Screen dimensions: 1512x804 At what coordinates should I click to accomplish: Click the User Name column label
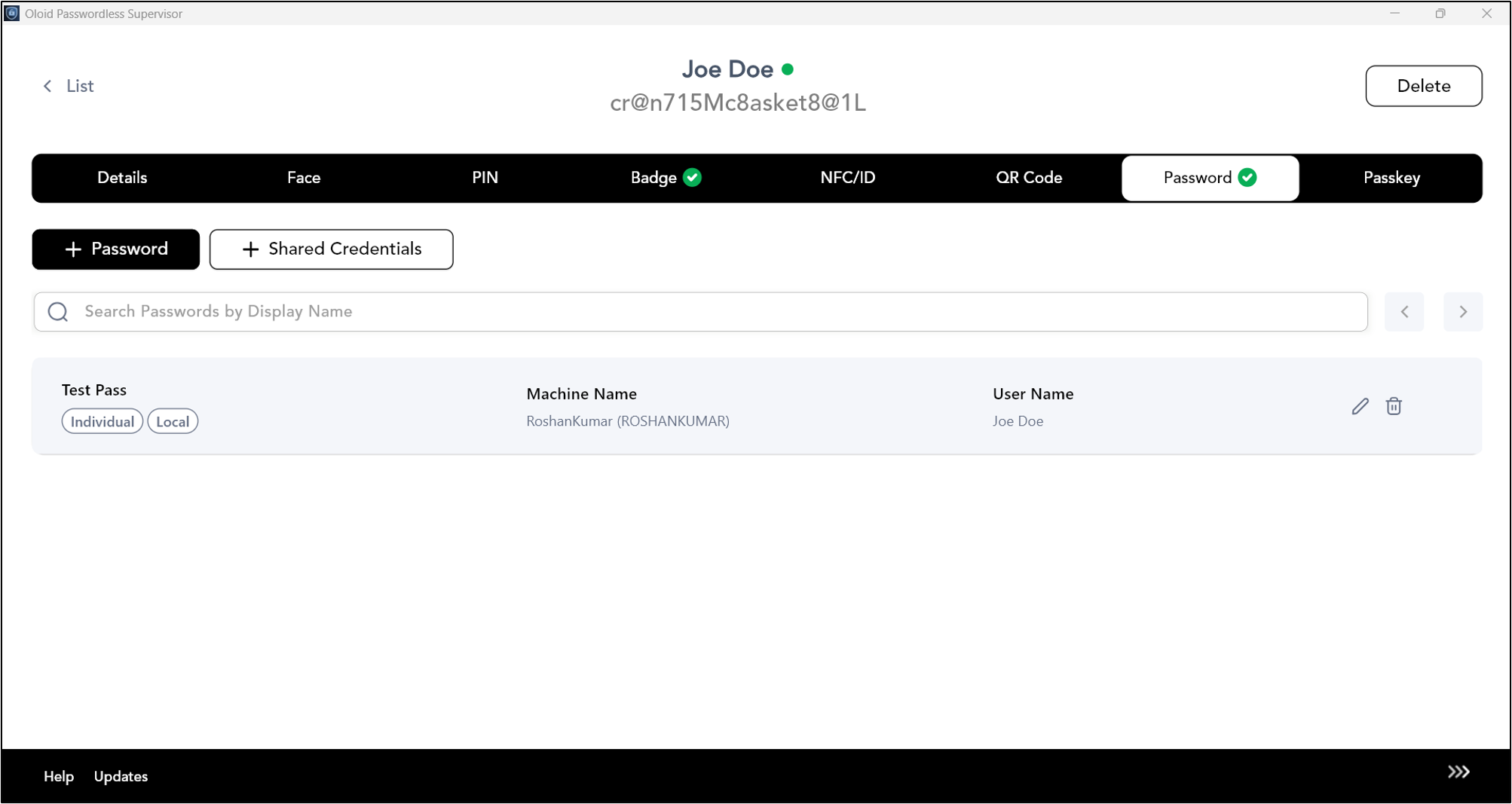pyautogui.click(x=1033, y=394)
